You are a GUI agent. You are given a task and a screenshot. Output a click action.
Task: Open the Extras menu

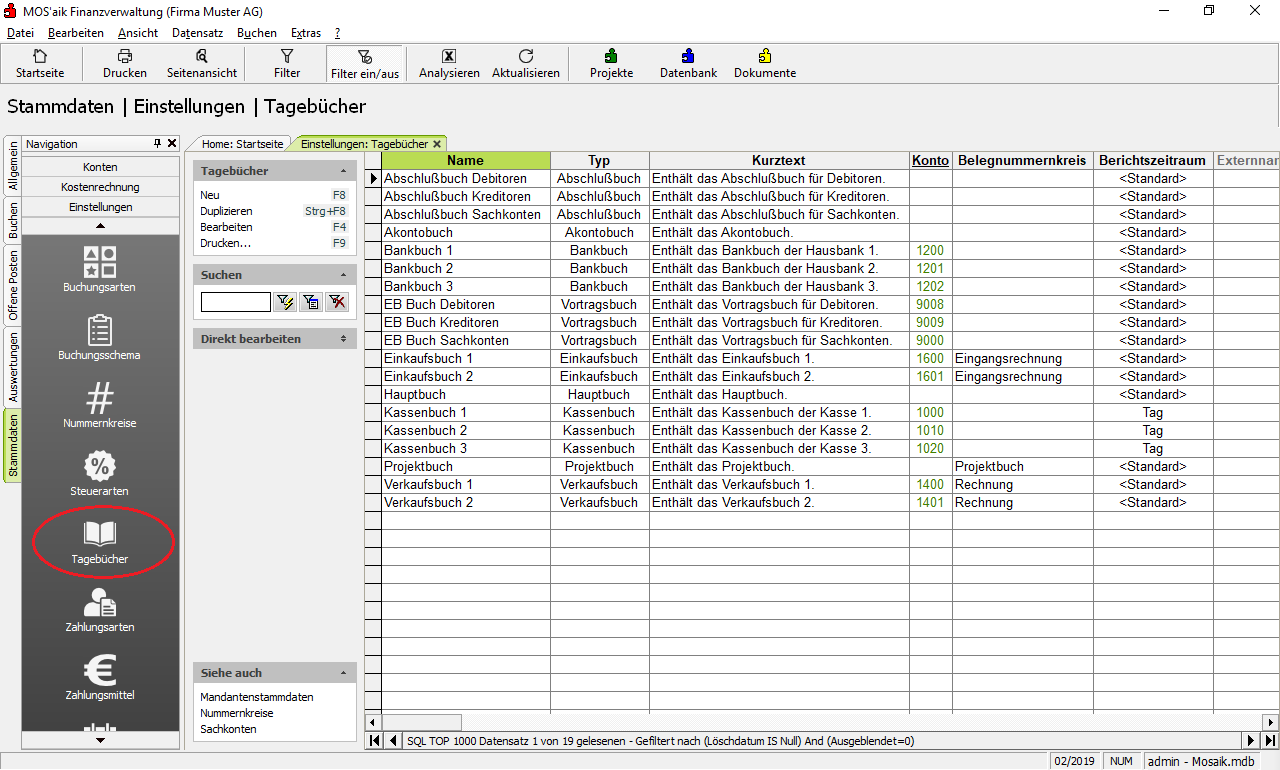(306, 33)
